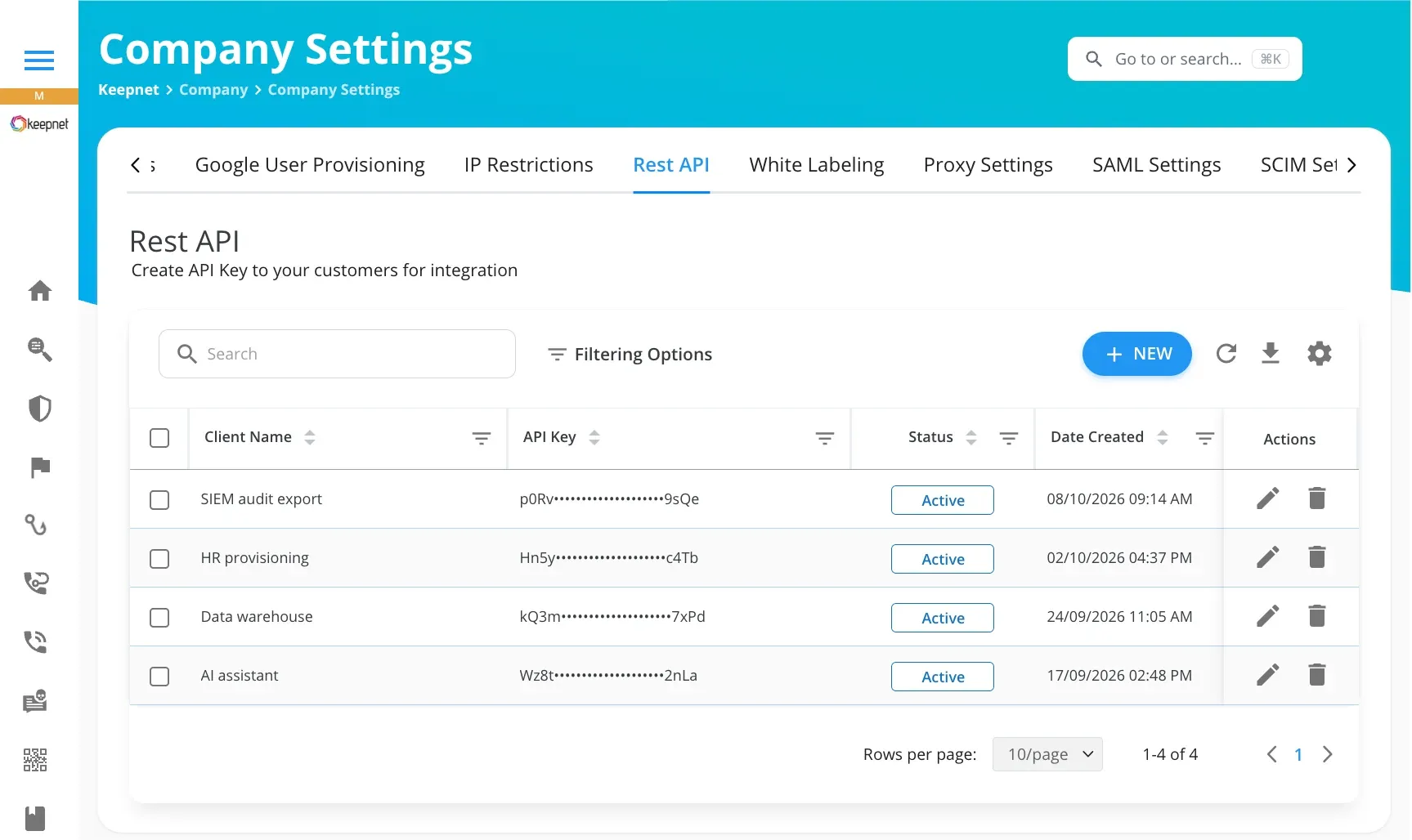Viewport: 1412px width, 840px height.
Task: Delete the Data warehouse key
Action: click(x=1316, y=616)
